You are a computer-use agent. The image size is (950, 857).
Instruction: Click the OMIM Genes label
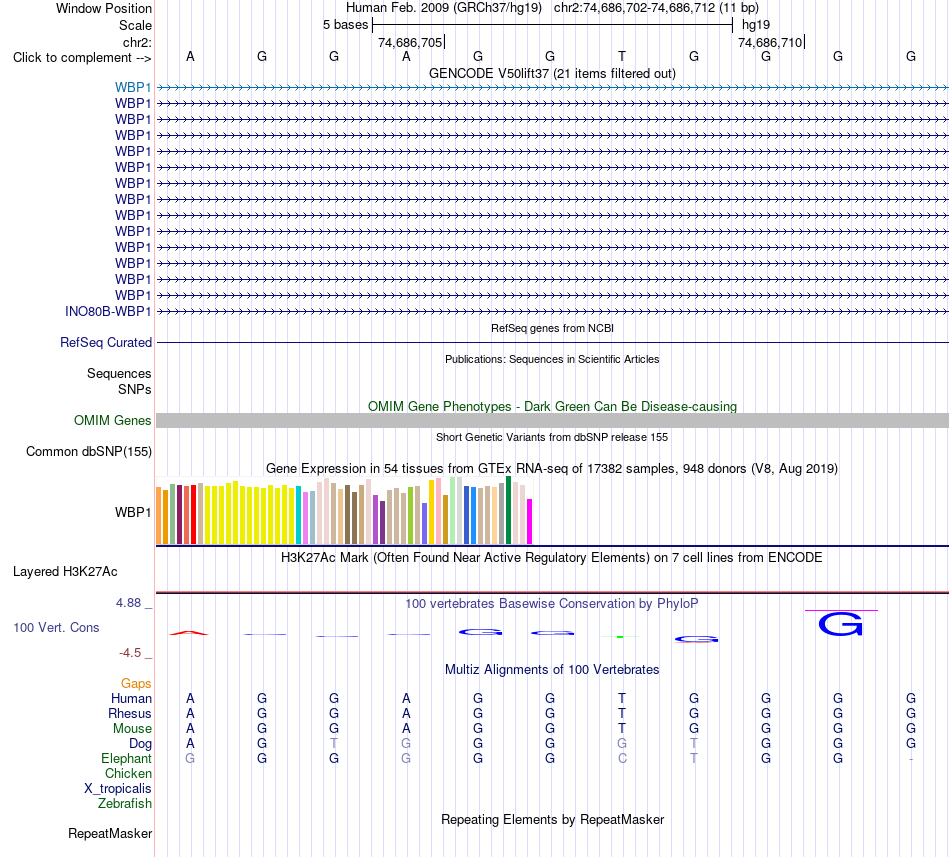click(x=112, y=420)
